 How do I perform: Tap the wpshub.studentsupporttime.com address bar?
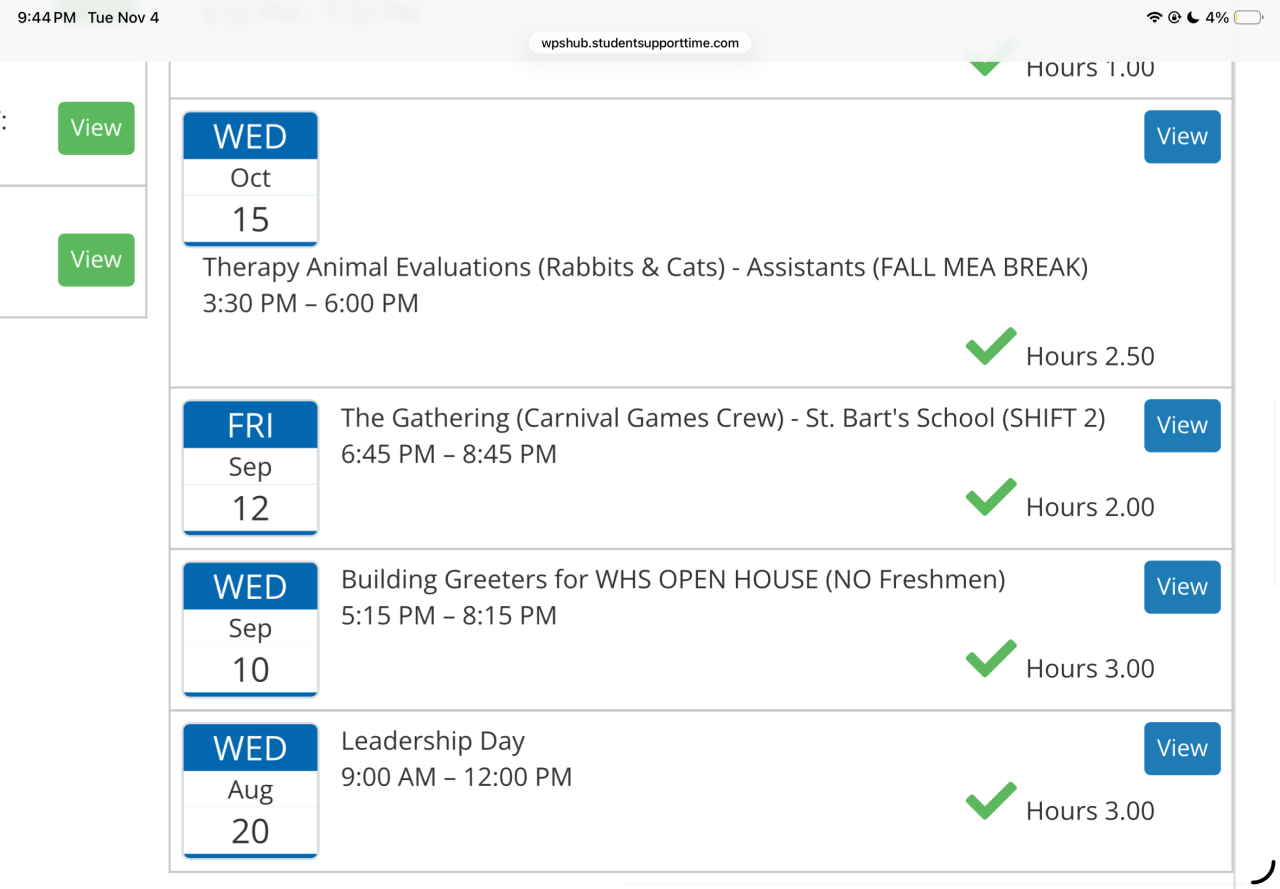[x=640, y=43]
